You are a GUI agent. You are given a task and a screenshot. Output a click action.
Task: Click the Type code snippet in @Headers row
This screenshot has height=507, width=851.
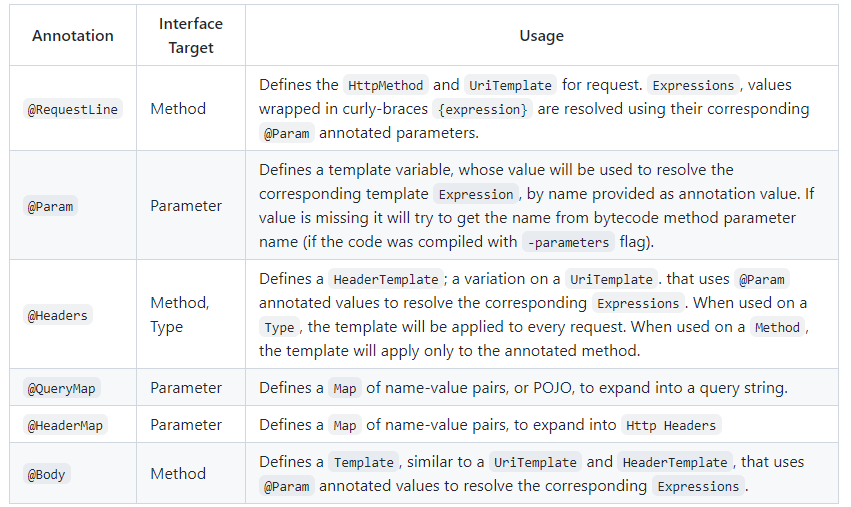279,327
